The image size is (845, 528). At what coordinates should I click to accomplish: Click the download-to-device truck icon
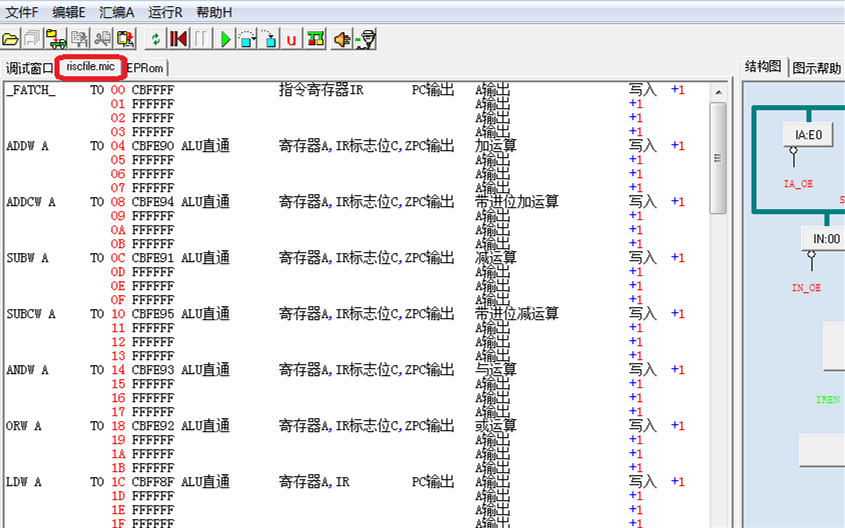point(56,39)
